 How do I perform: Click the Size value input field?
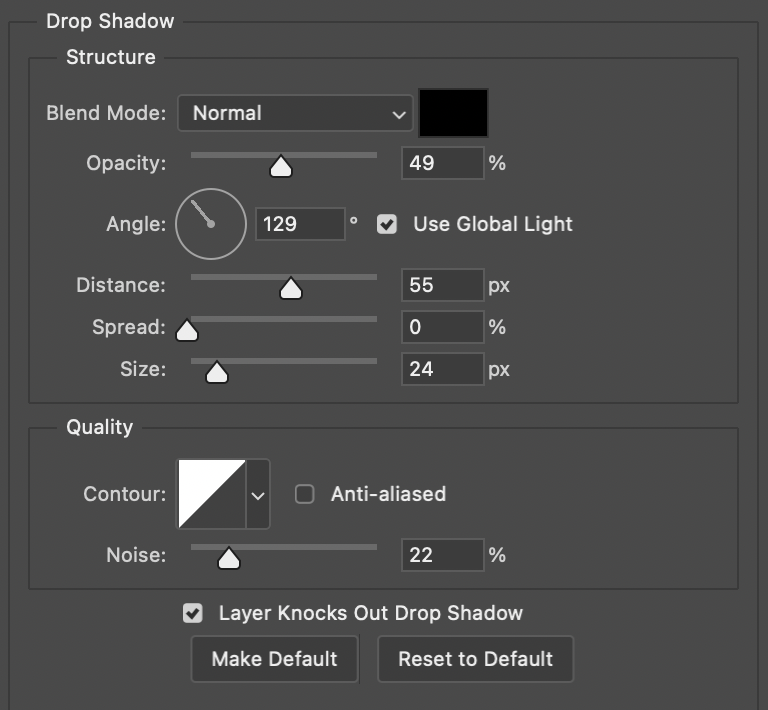443,369
